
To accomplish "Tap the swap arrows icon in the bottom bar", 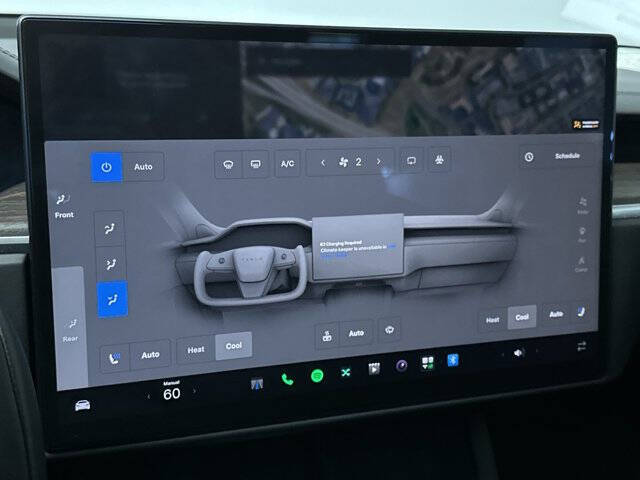I will pos(582,346).
